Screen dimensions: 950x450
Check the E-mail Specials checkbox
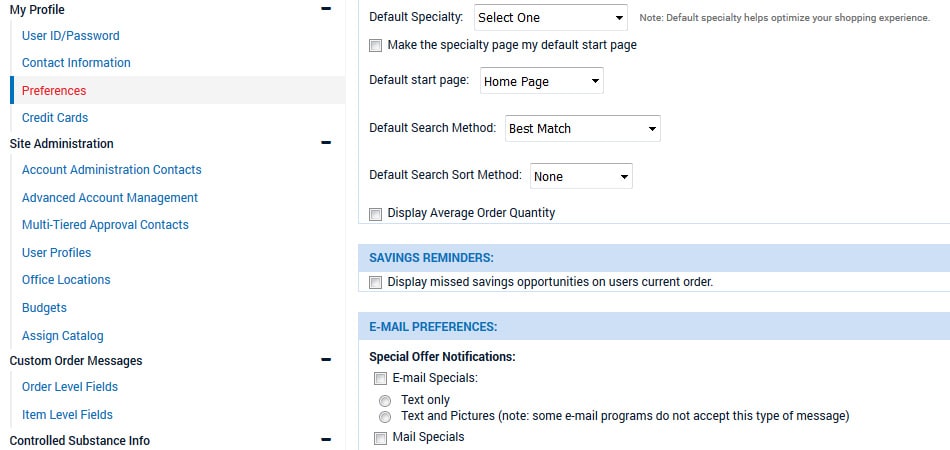click(x=380, y=378)
